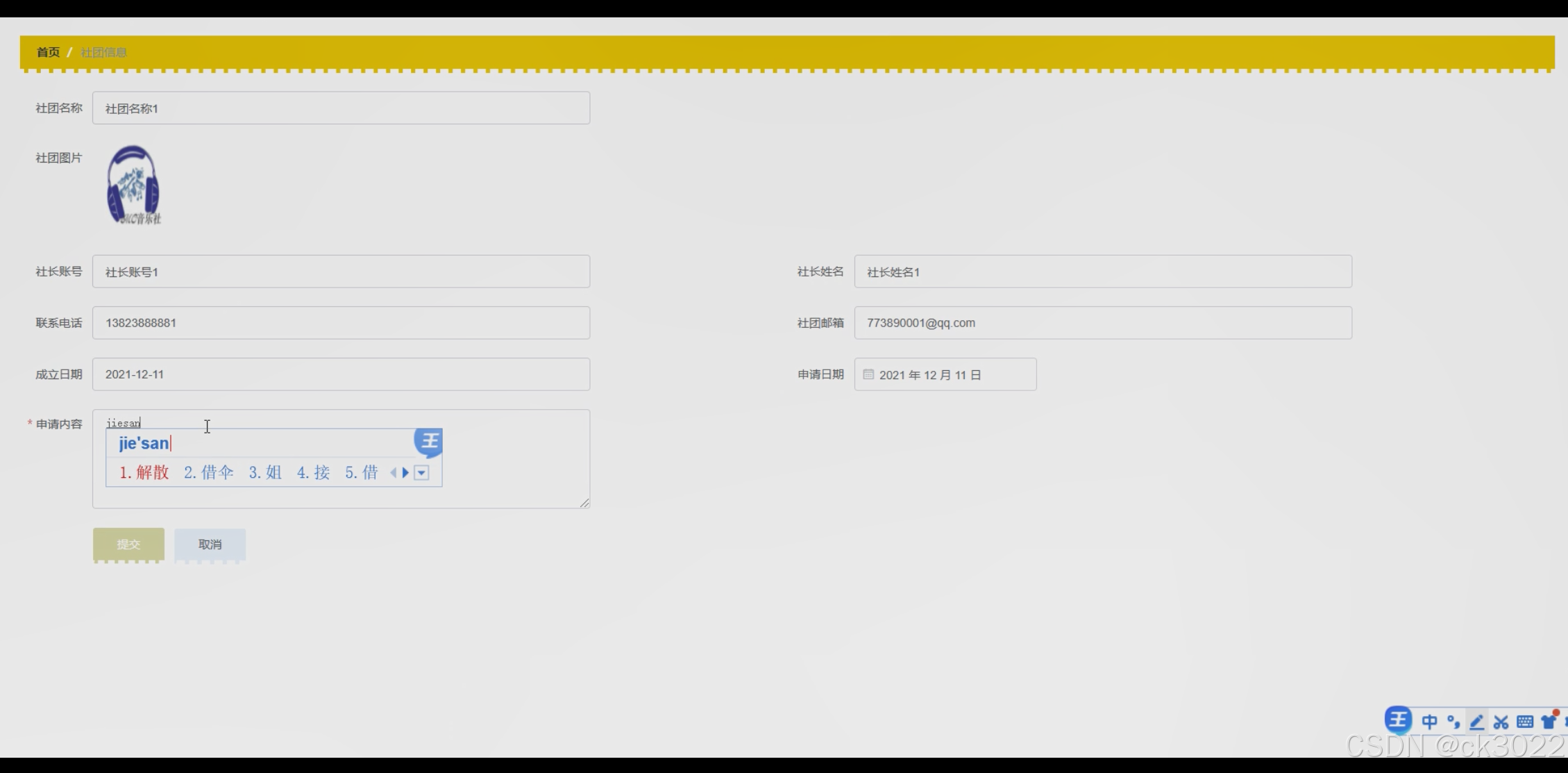
Task: Click the 联系电话 input field
Action: (341, 323)
